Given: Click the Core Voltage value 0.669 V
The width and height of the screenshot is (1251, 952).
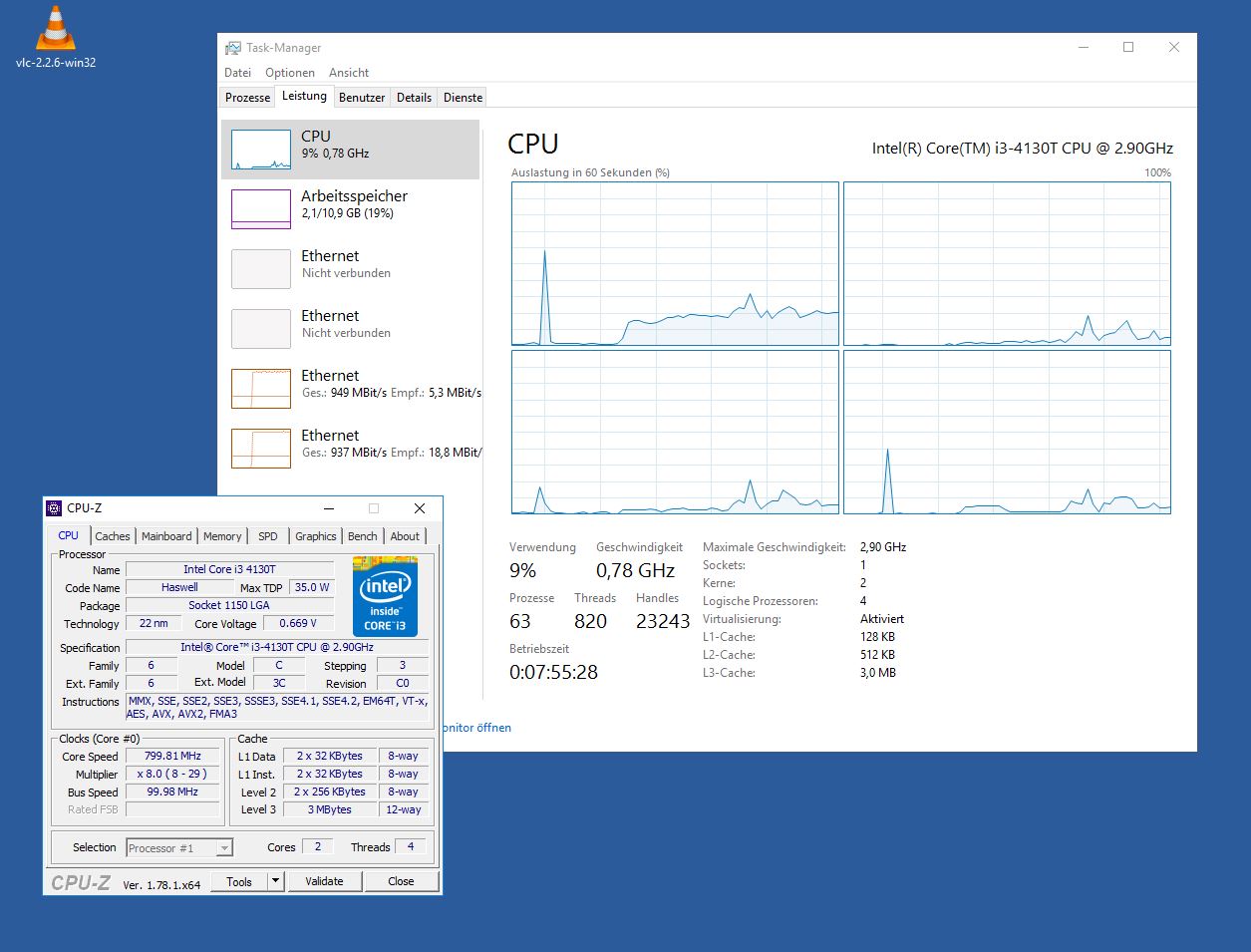Looking at the screenshot, I should (x=298, y=623).
